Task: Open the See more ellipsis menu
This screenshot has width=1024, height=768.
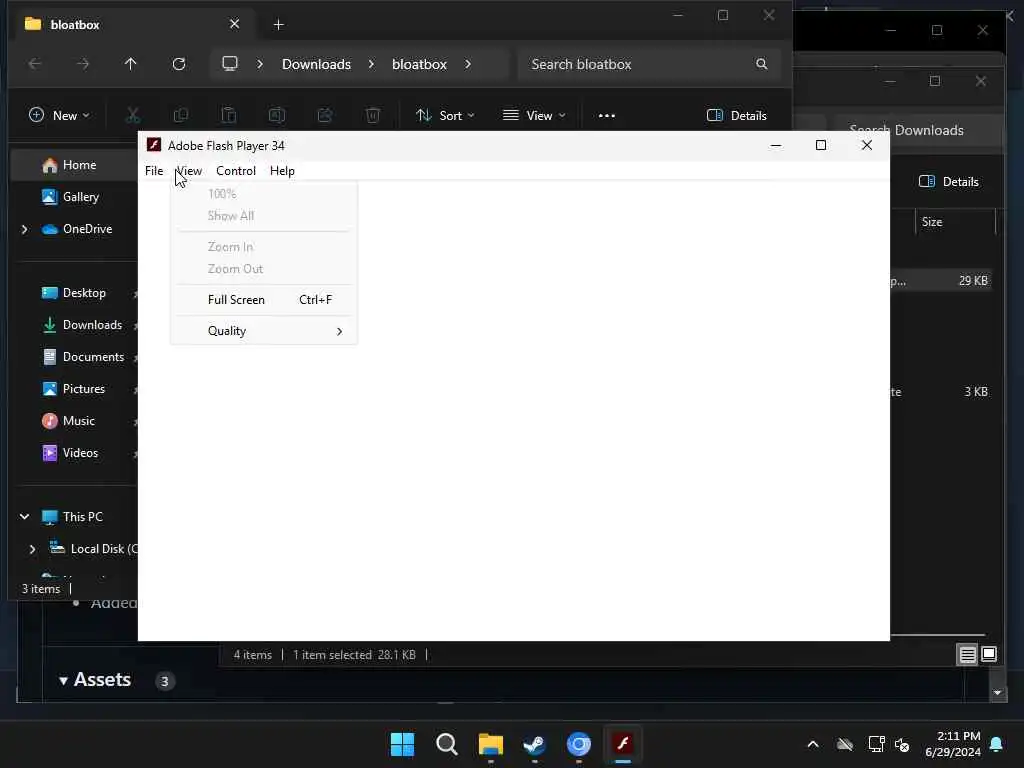Action: 607,116
